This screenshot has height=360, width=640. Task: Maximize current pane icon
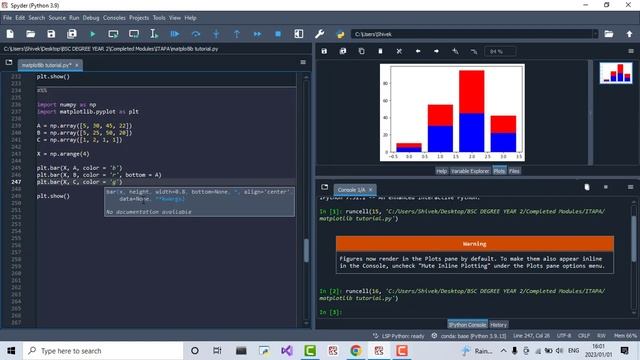tap(299, 34)
